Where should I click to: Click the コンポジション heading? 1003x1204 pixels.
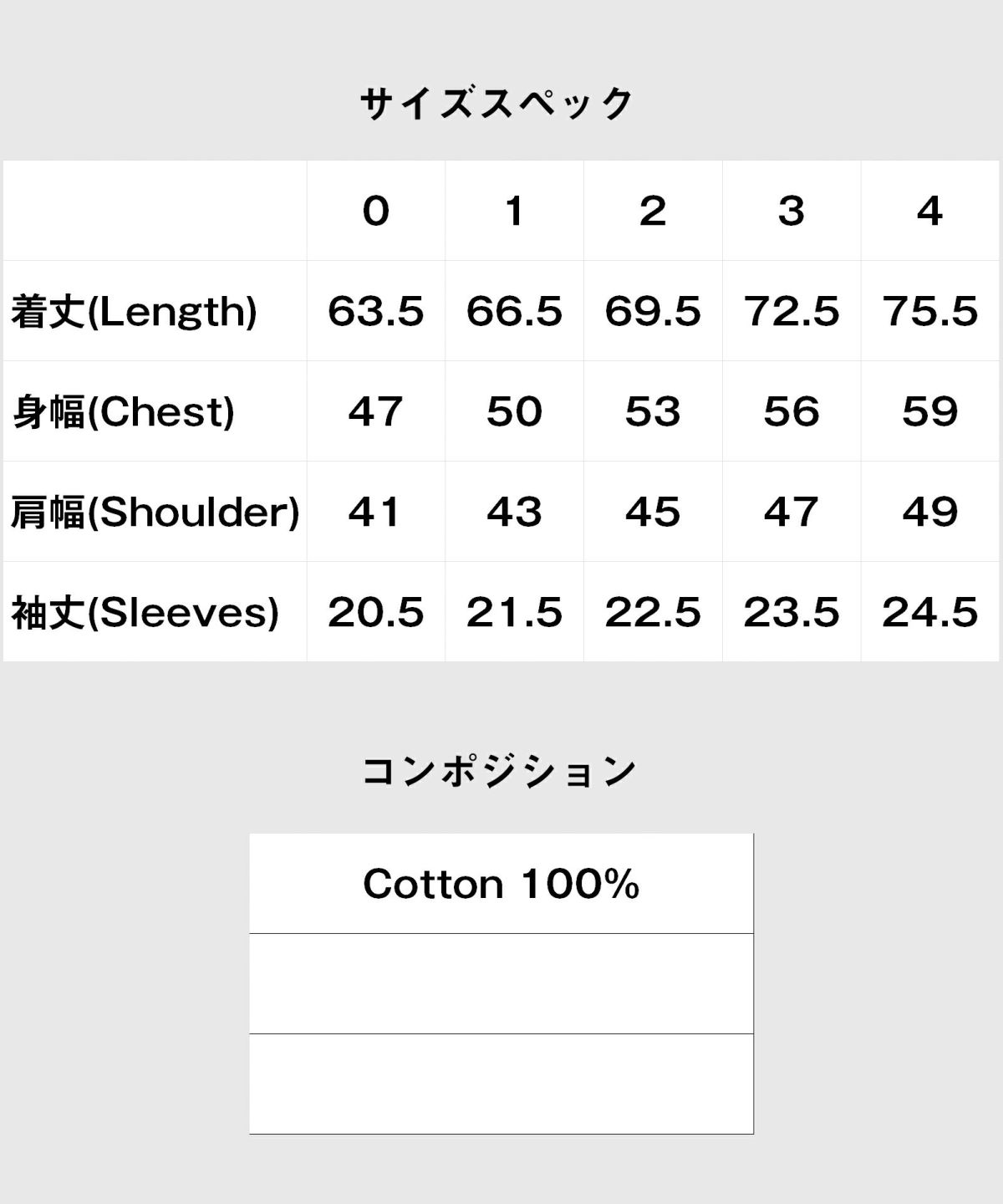(500, 771)
